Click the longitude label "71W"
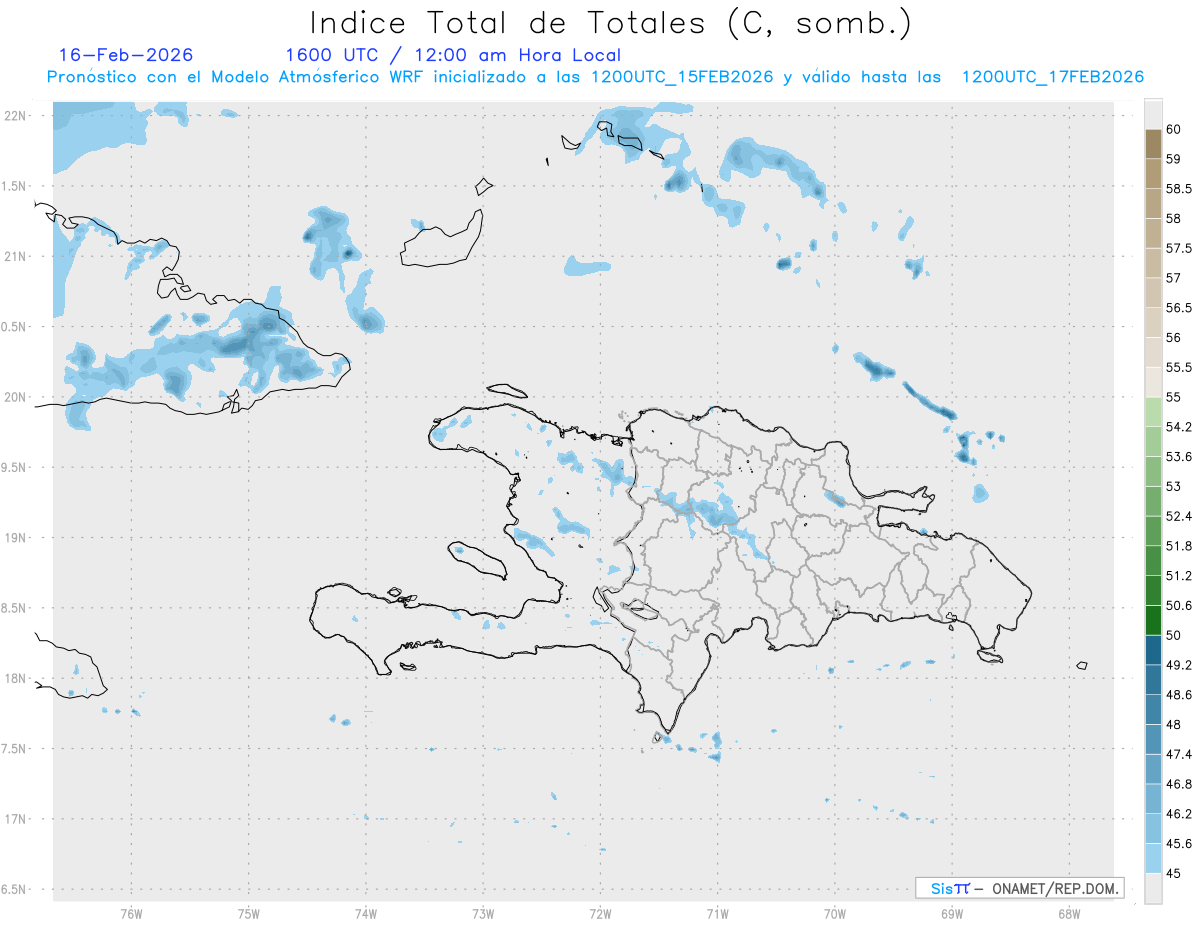 click(x=717, y=913)
